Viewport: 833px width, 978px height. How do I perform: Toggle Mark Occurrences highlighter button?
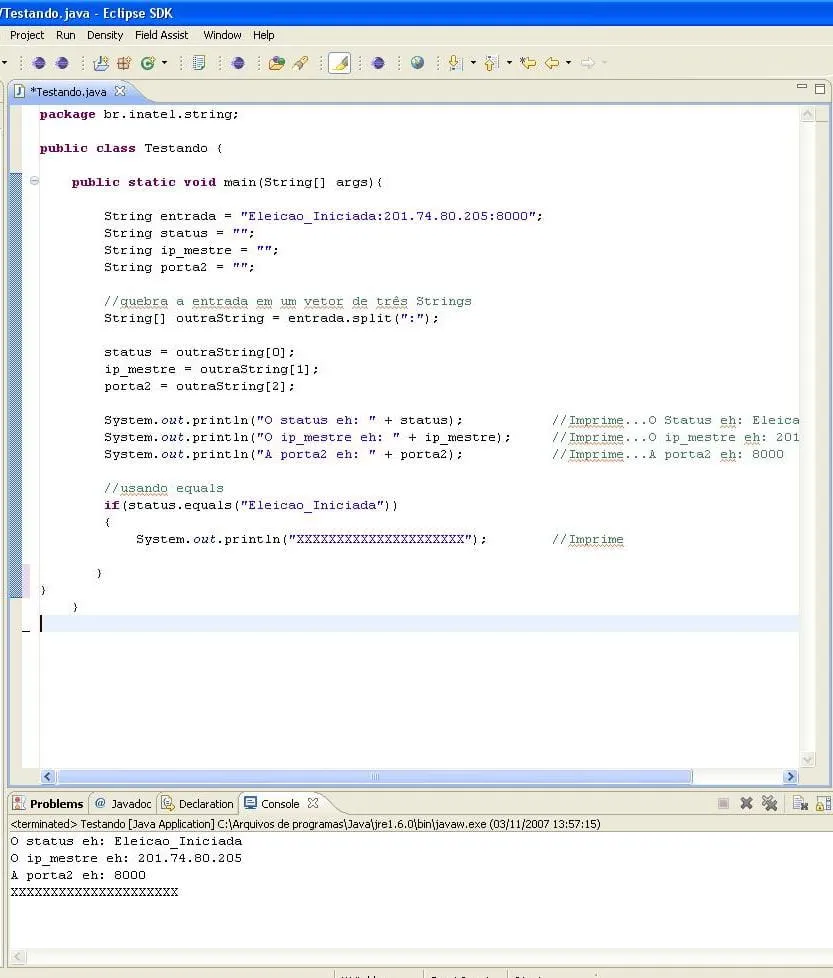(x=340, y=63)
